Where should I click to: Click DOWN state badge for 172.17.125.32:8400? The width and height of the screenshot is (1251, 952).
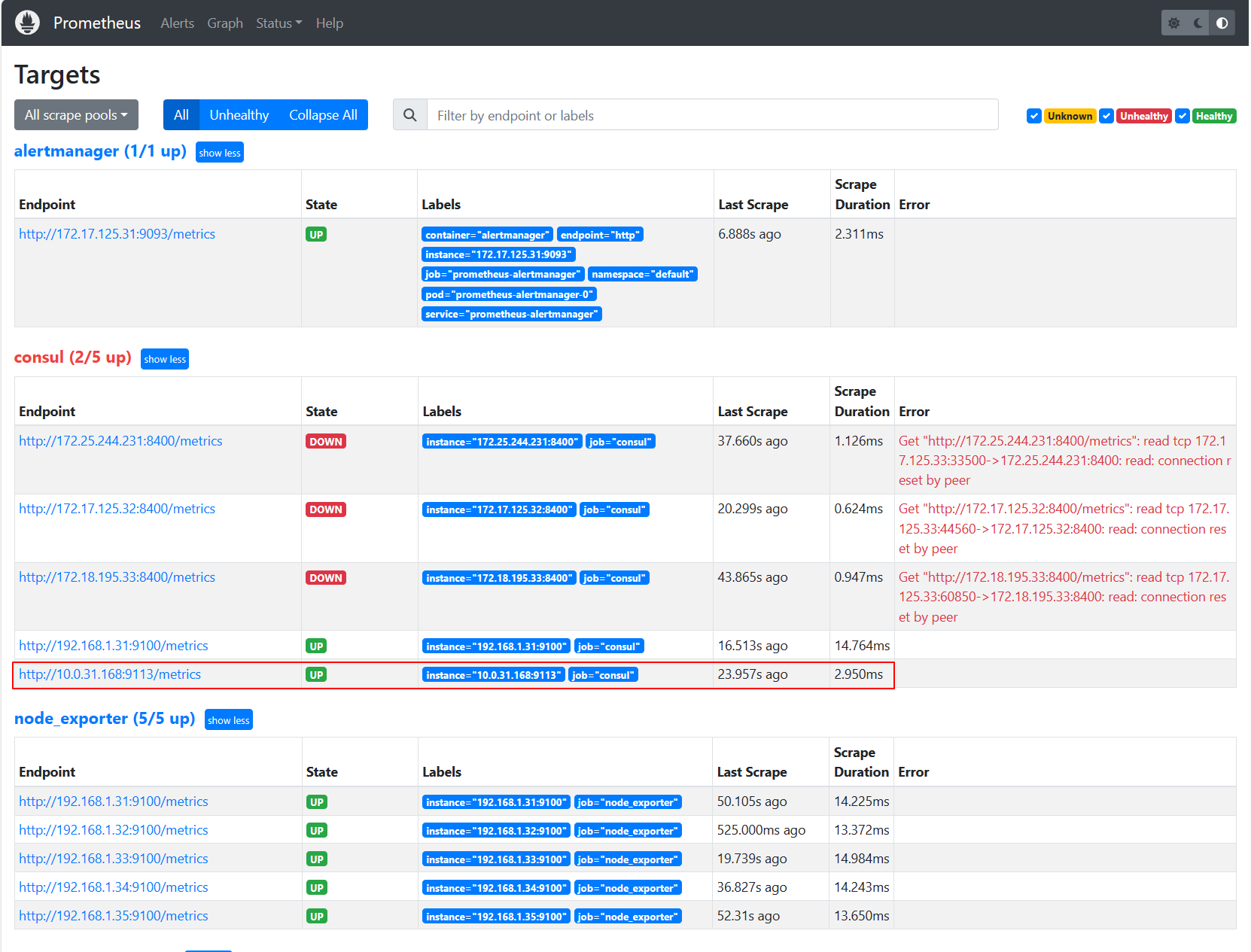(x=326, y=509)
